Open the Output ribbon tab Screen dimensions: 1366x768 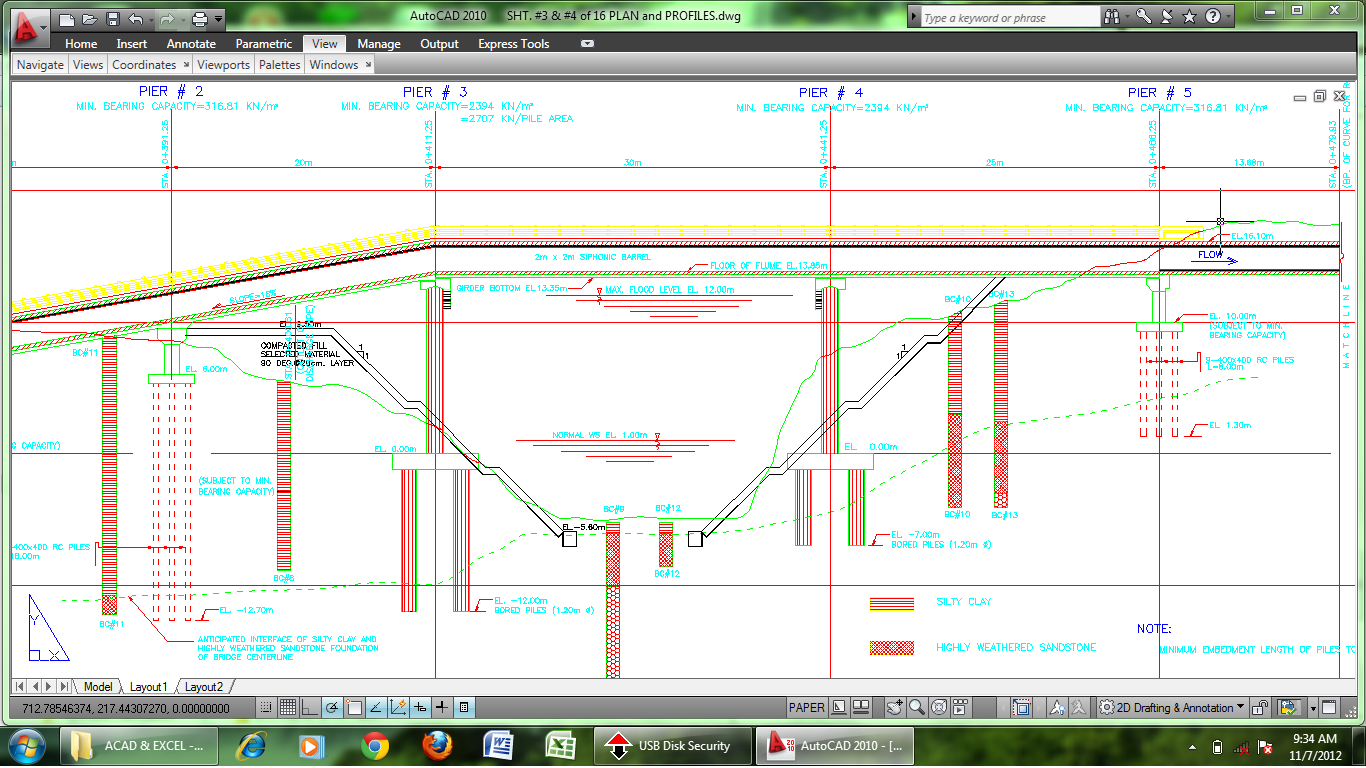click(439, 44)
